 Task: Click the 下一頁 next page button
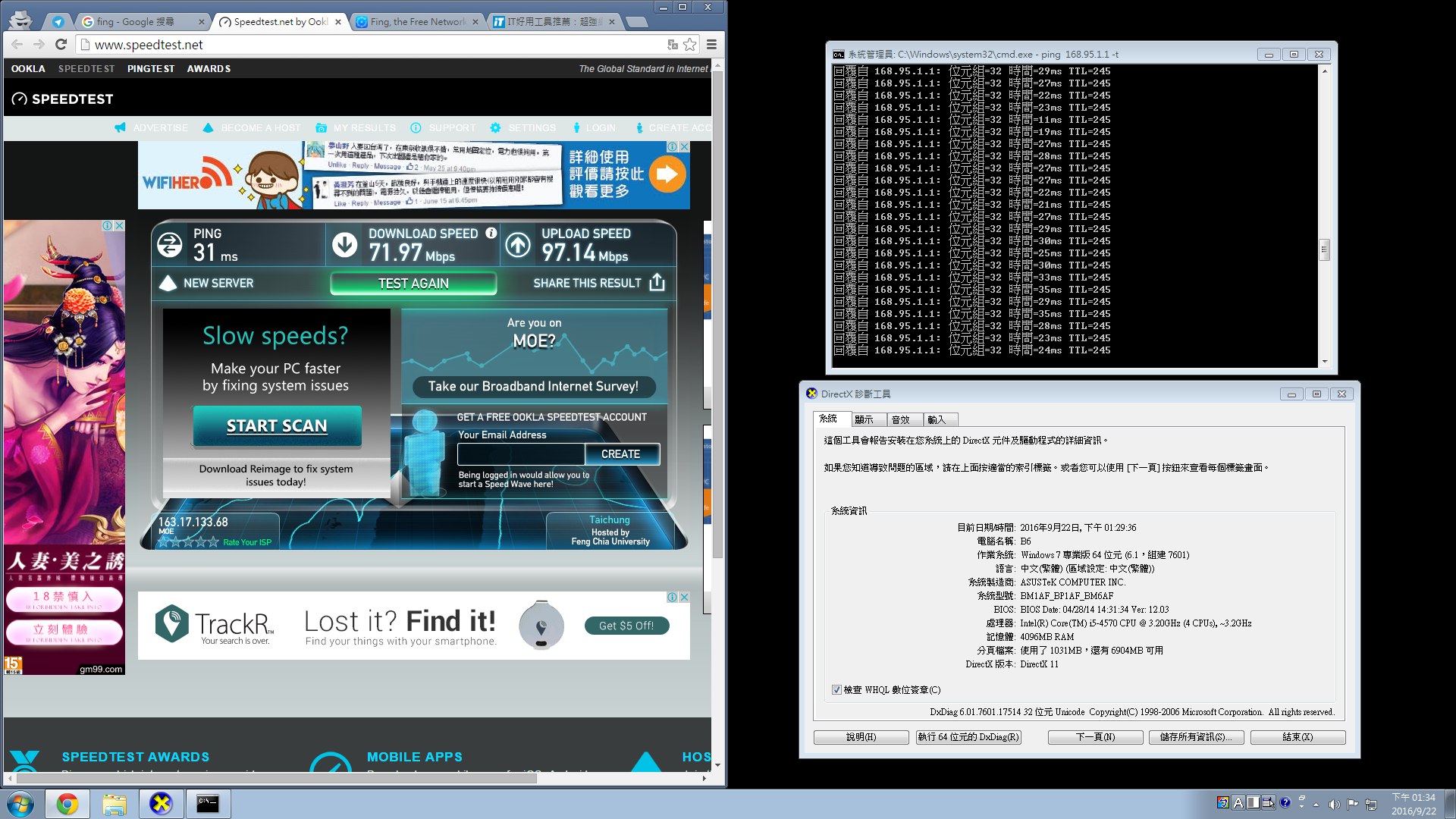pos(1095,736)
